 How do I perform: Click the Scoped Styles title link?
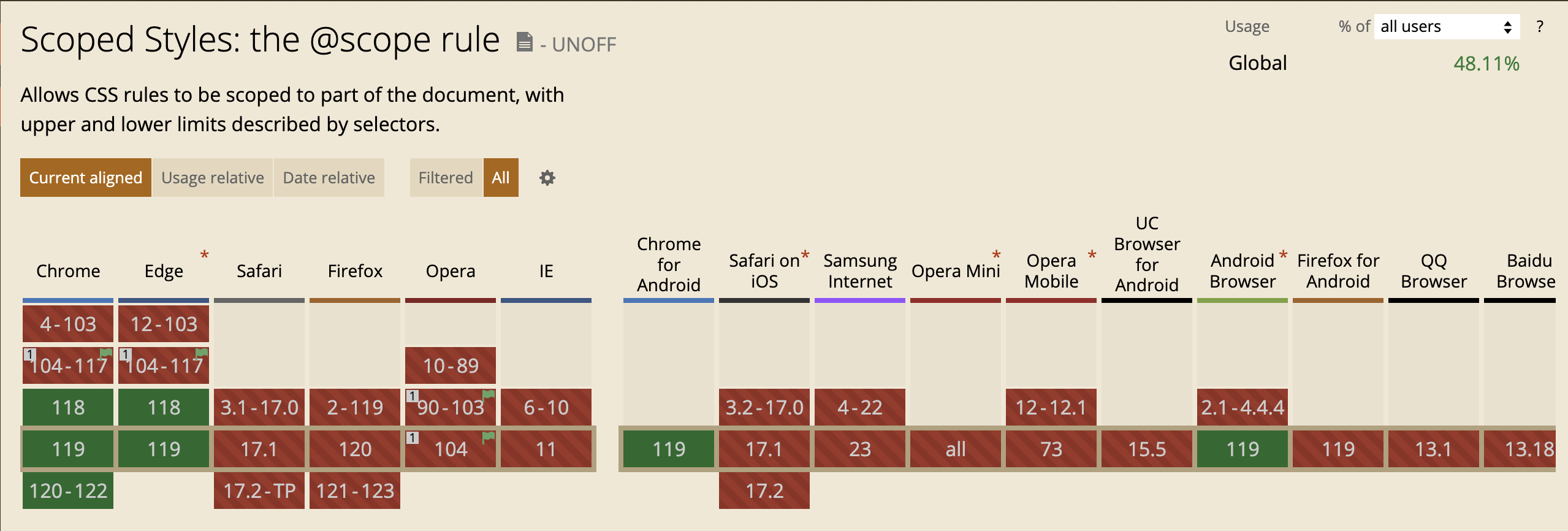click(260, 40)
